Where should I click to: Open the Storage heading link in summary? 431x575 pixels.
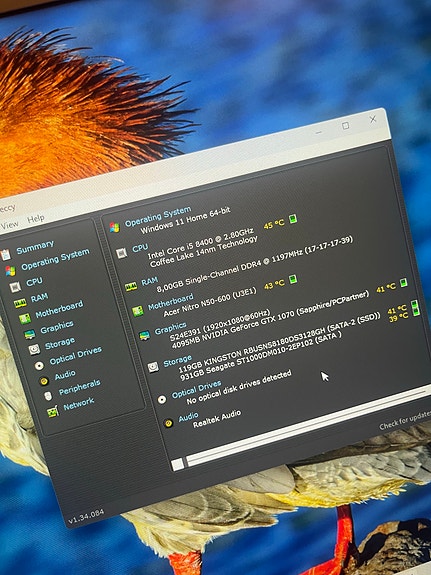(x=178, y=360)
